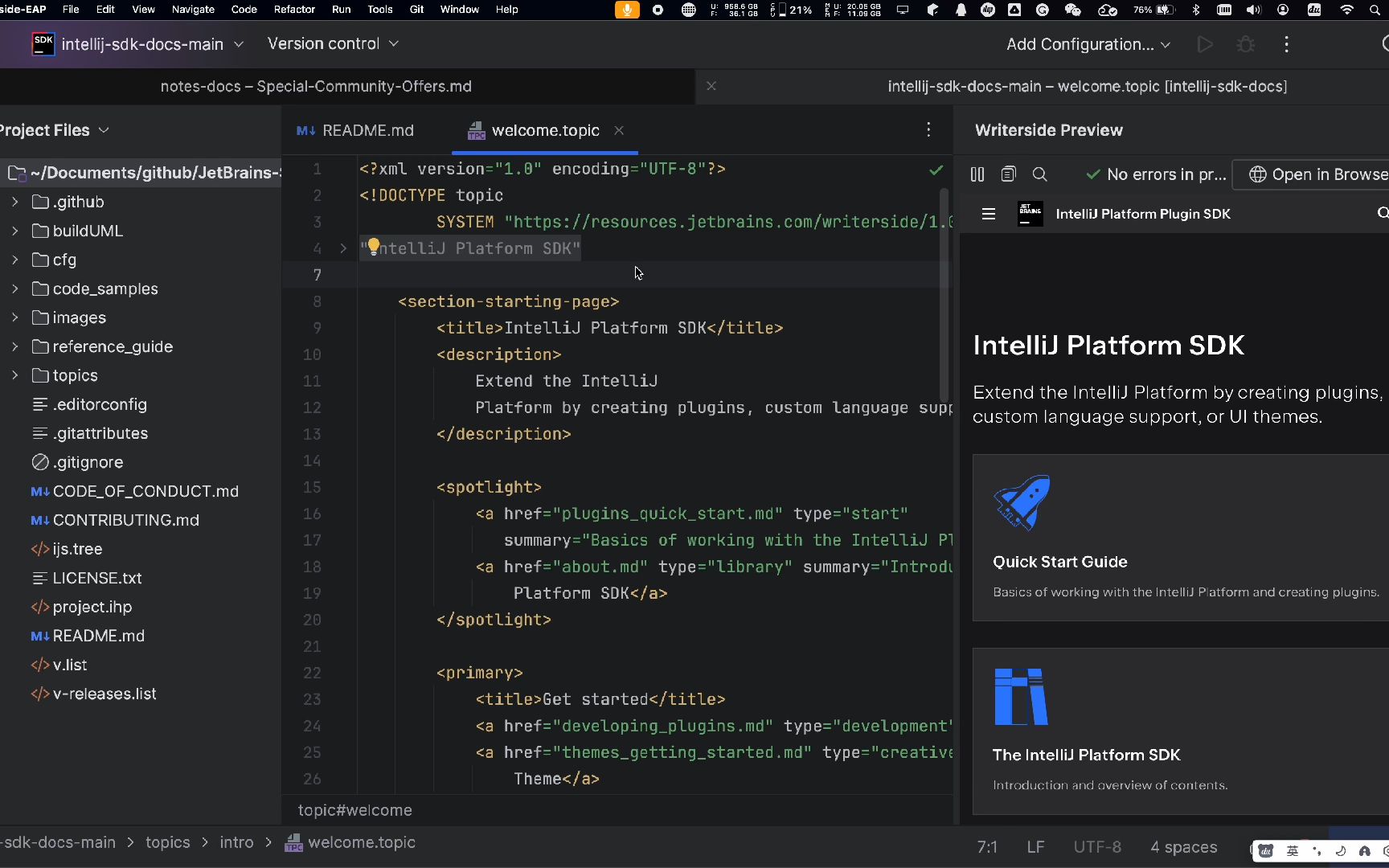Image resolution: width=1389 pixels, height=868 pixels.
Task: Open Wi-Fi status in the menu bar
Action: (1347, 10)
